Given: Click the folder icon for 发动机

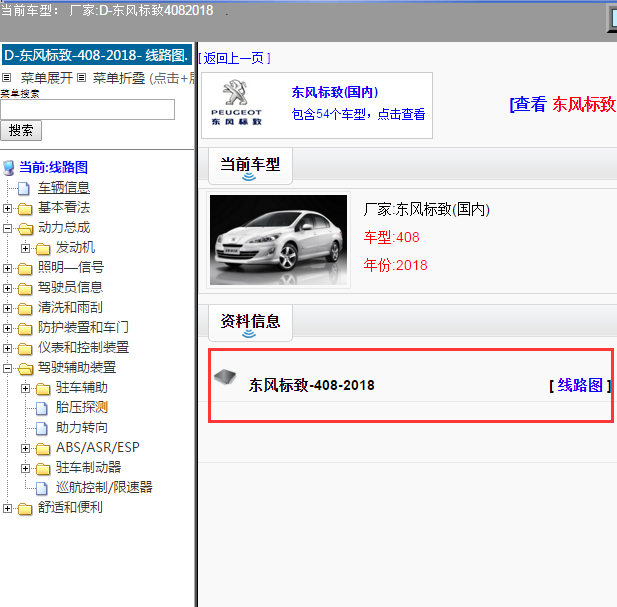Looking at the screenshot, I should tap(43, 249).
